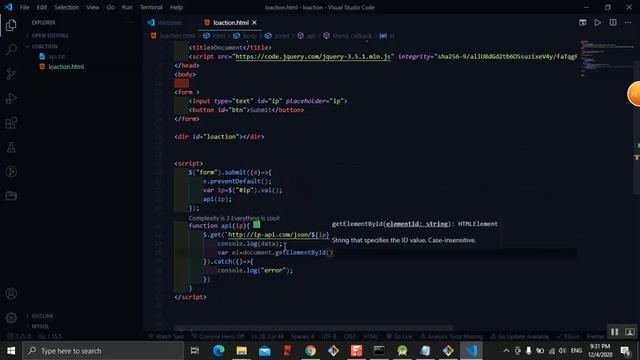
Task: Open the Windows Start menu
Action: (x=11, y=351)
